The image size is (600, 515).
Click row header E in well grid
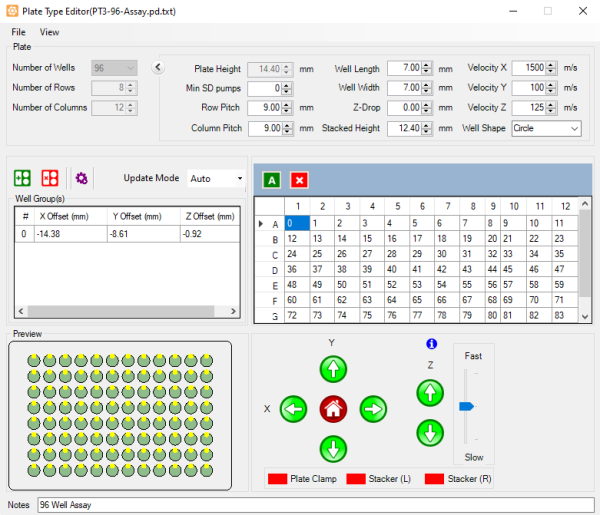pyautogui.click(x=270, y=285)
